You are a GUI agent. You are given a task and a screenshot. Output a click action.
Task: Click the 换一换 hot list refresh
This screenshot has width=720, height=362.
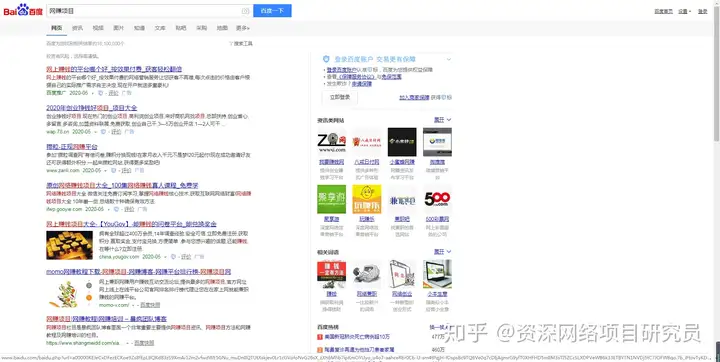click(x=439, y=327)
